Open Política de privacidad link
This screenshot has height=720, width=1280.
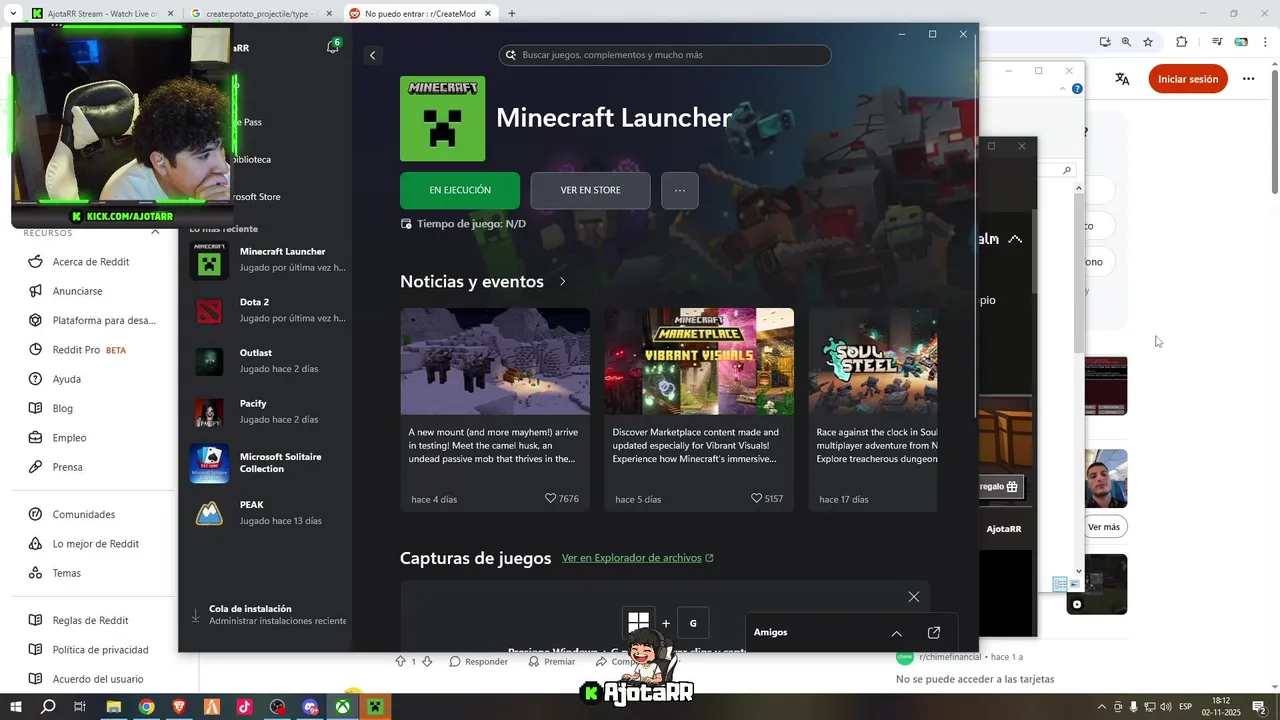[x=100, y=650]
